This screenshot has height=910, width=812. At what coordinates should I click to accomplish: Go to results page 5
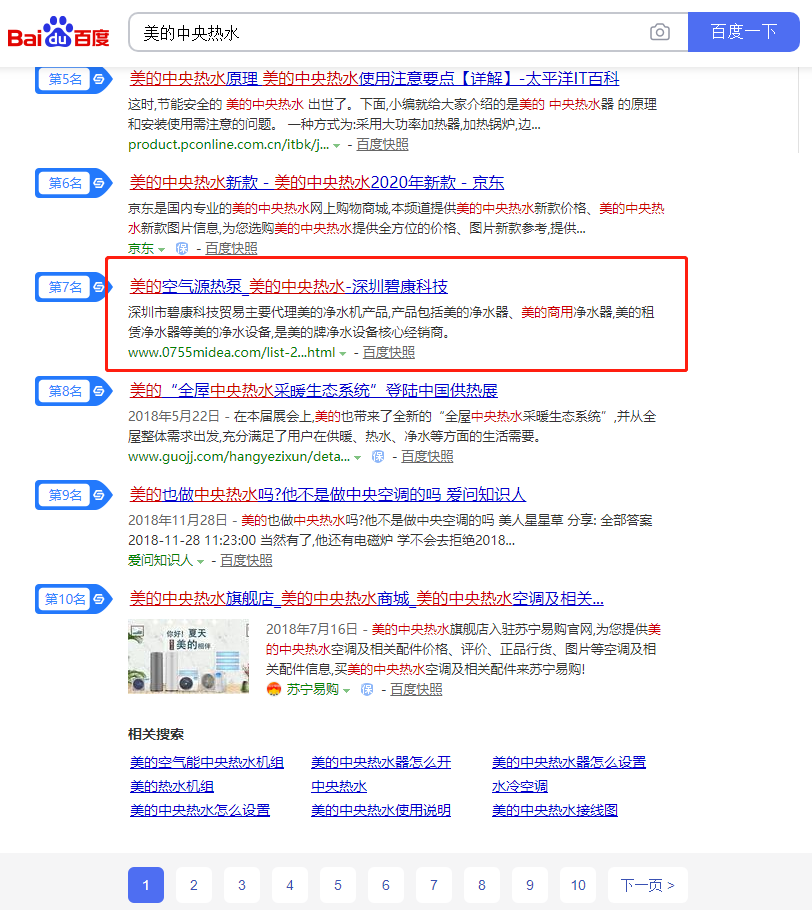pos(338,885)
